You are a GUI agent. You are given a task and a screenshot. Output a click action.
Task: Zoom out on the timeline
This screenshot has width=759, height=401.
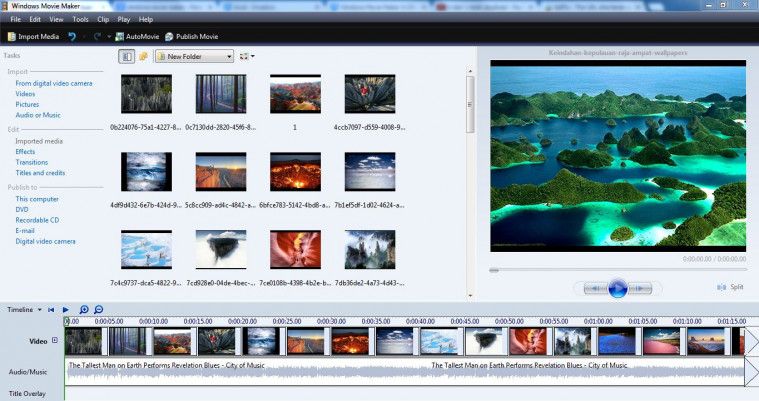click(x=98, y=309)
